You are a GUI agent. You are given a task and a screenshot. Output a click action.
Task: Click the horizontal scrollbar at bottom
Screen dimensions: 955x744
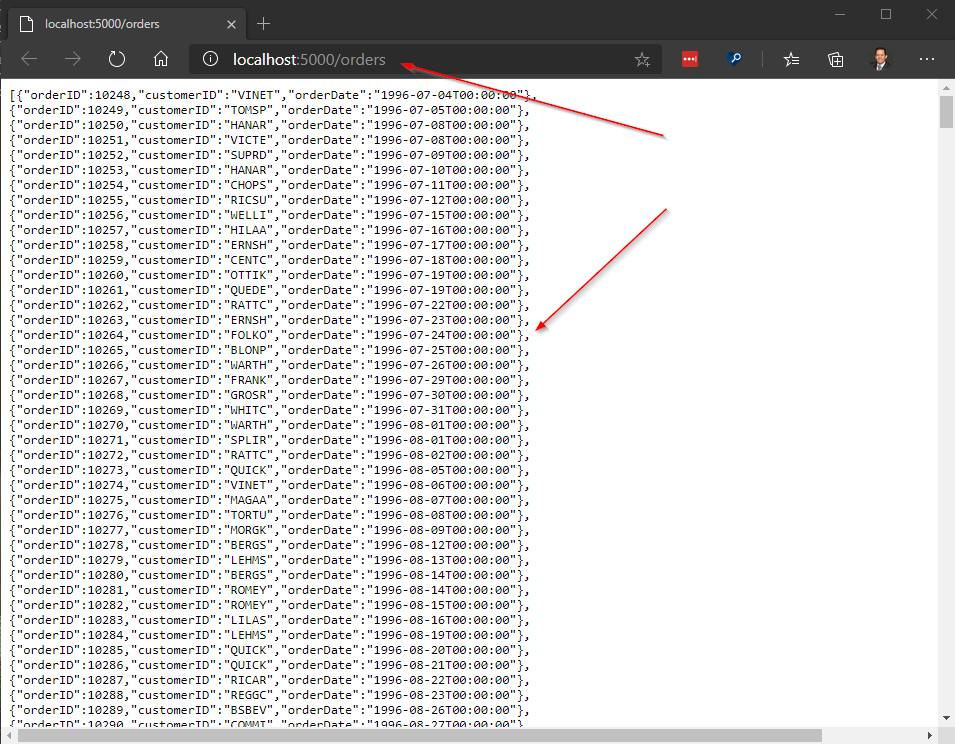click(420, 735)
